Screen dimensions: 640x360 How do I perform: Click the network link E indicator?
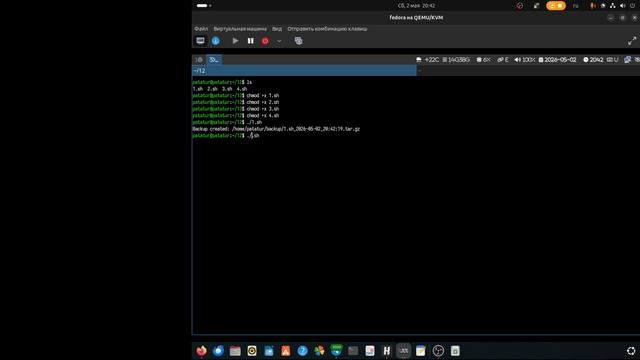[503, 60]
